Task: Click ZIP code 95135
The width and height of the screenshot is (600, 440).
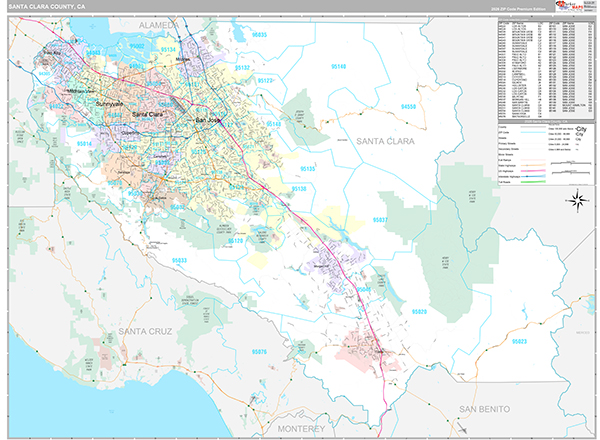Action: click(x=308, y=169)
